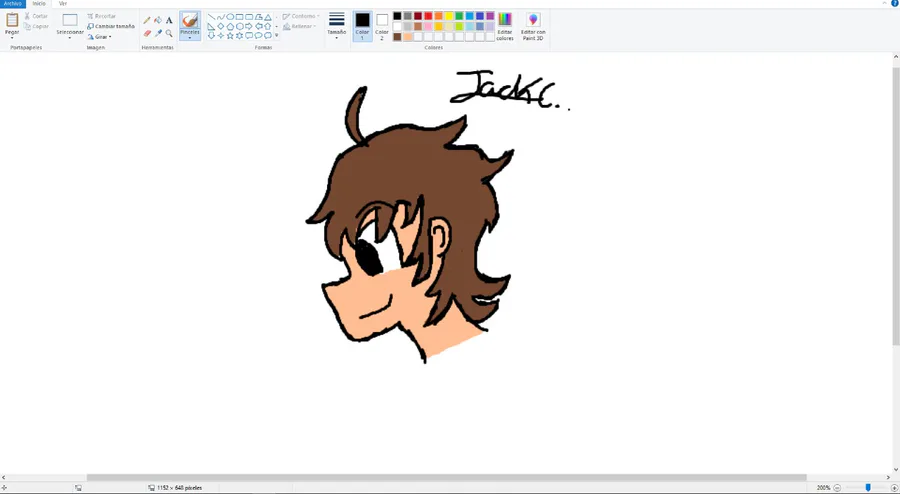The image size is (900, 494).
Task: Choose the down arrow shape
Action: pyautogui.click(x=211, y=36)
